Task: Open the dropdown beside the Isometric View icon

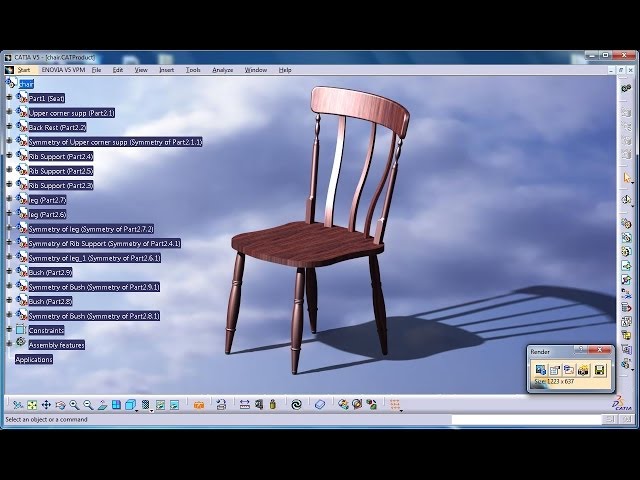Action: click(137, 410)
